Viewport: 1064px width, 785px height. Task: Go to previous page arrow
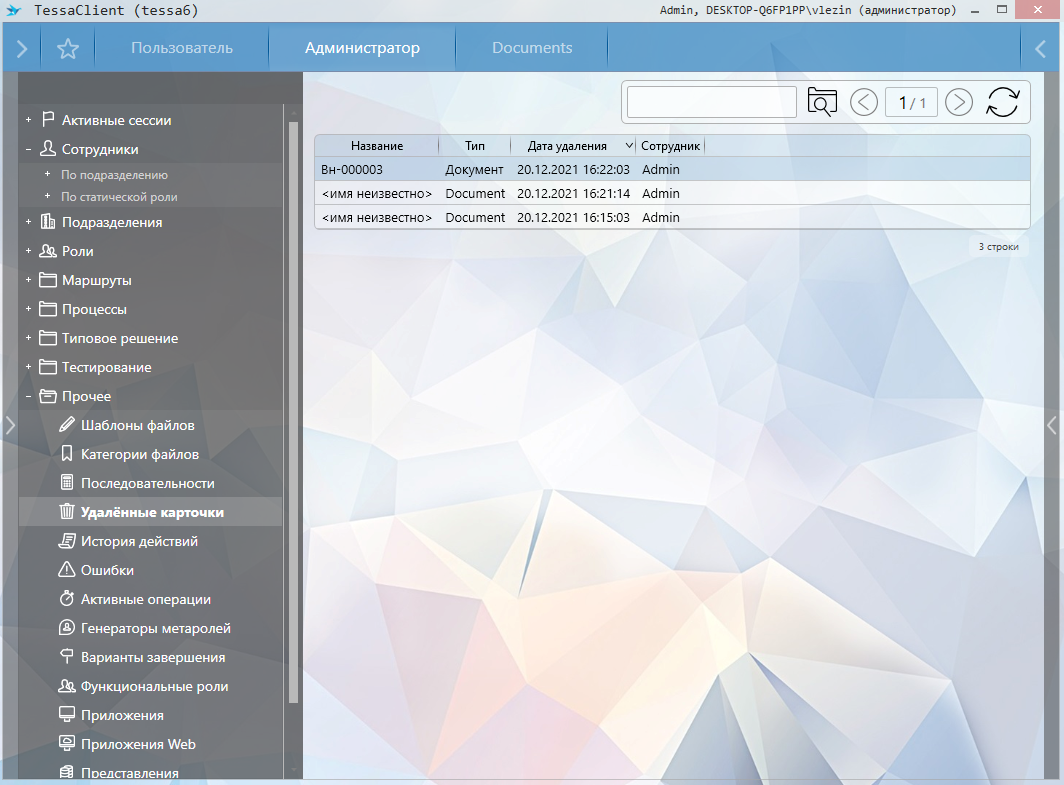pos(864,102)
